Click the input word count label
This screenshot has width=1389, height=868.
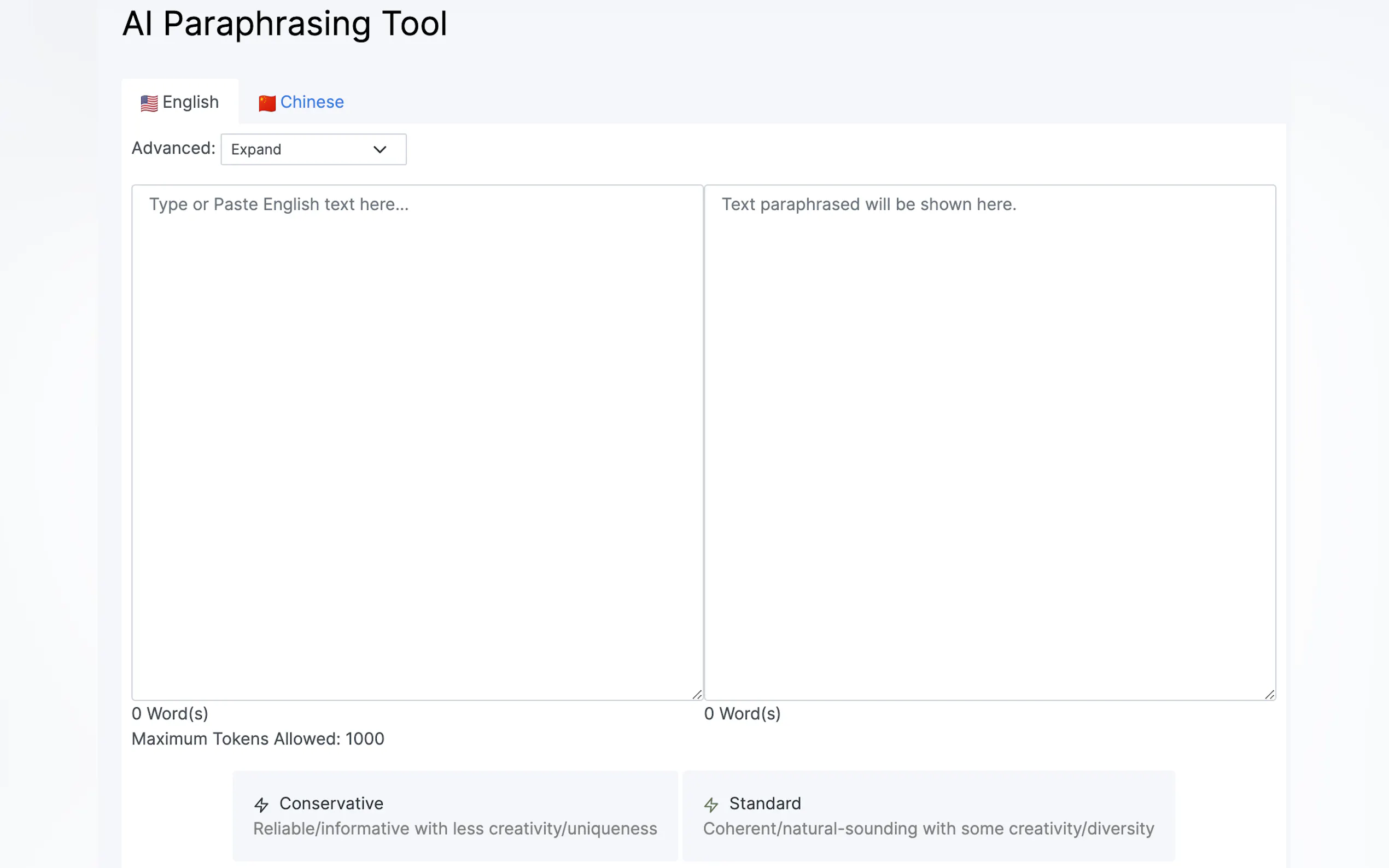(170, 713)
